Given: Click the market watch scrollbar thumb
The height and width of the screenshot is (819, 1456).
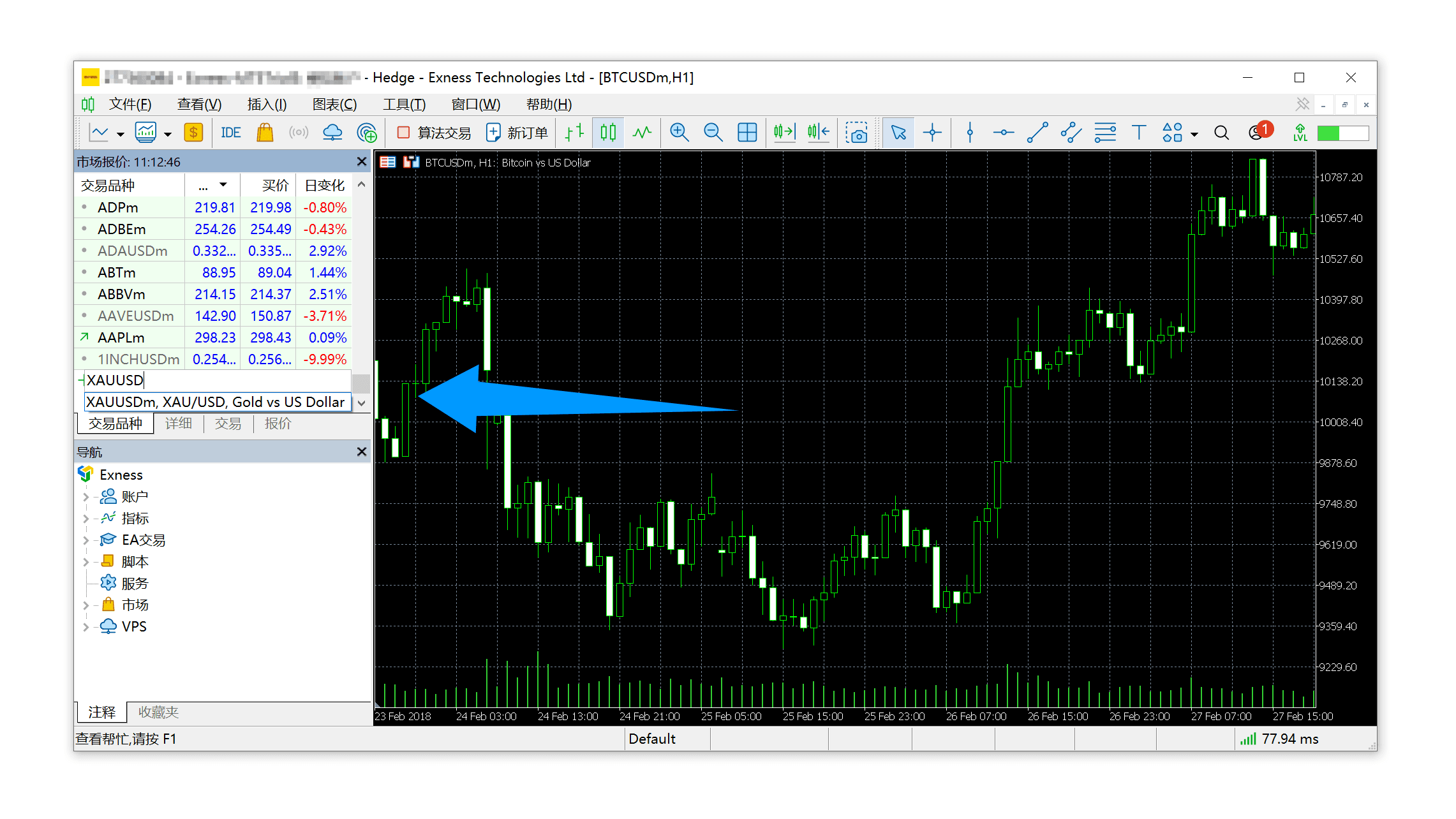Looking at the screenshot, I should 362,383.
